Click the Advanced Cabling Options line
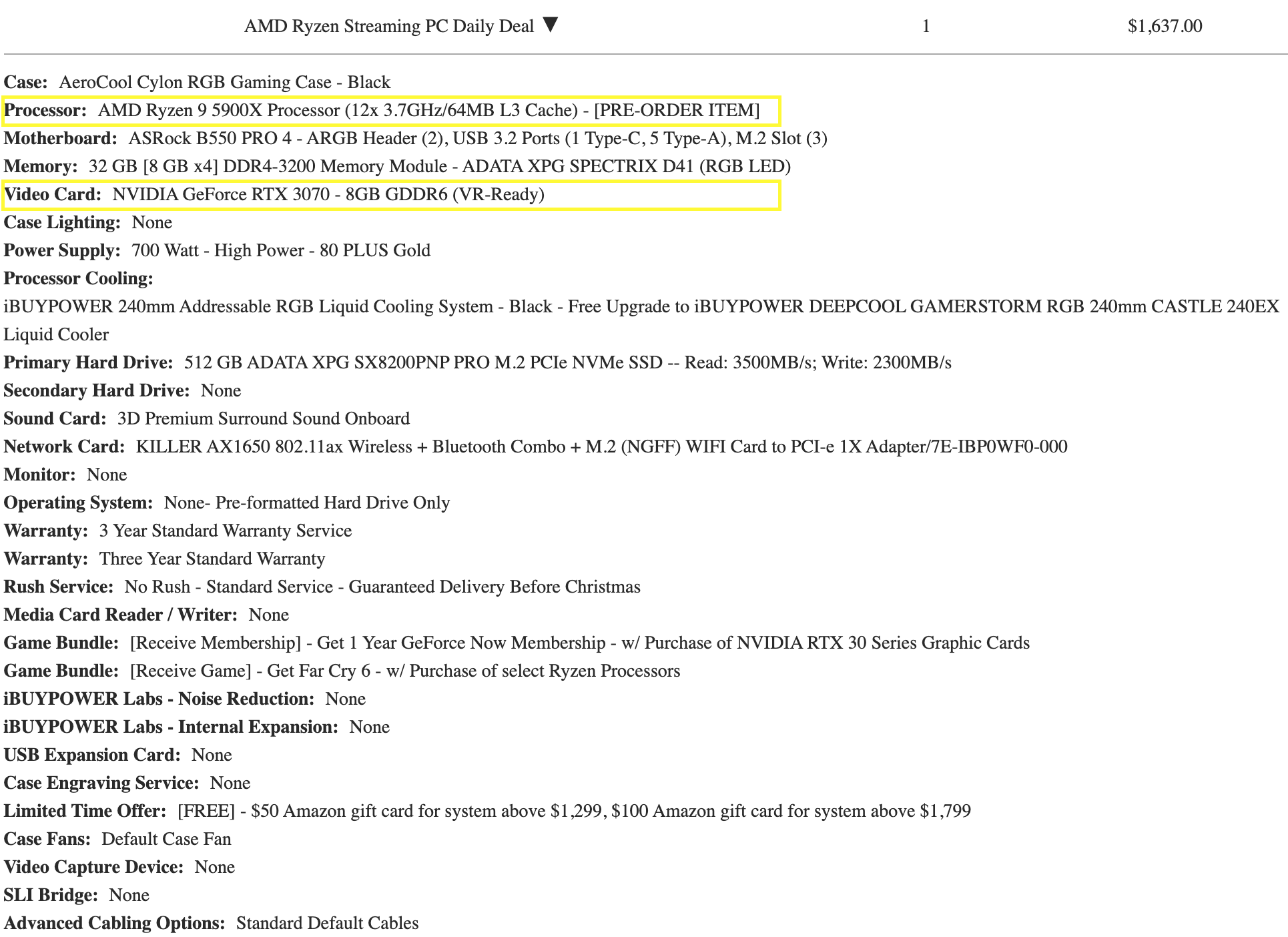The height and width of the screenshot is (937, 1288). (211, 924)
